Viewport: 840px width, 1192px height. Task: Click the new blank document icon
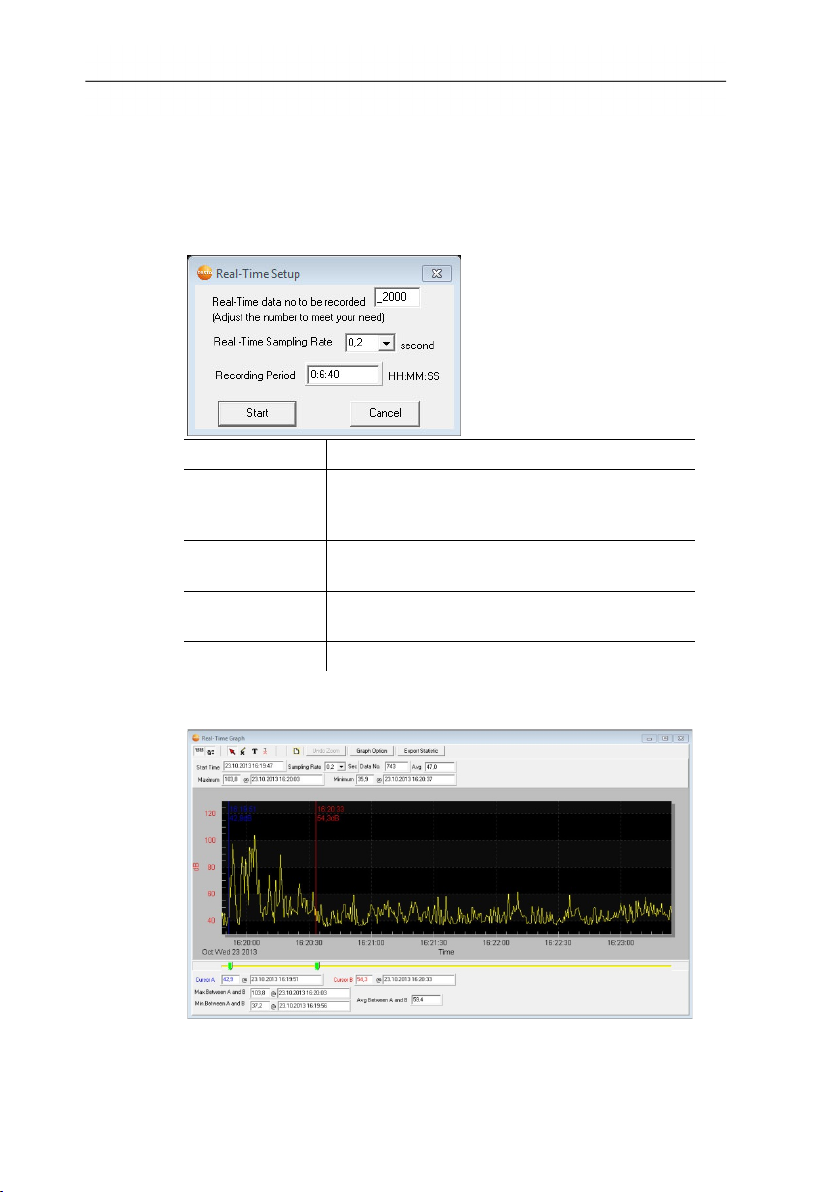(296, 751)
